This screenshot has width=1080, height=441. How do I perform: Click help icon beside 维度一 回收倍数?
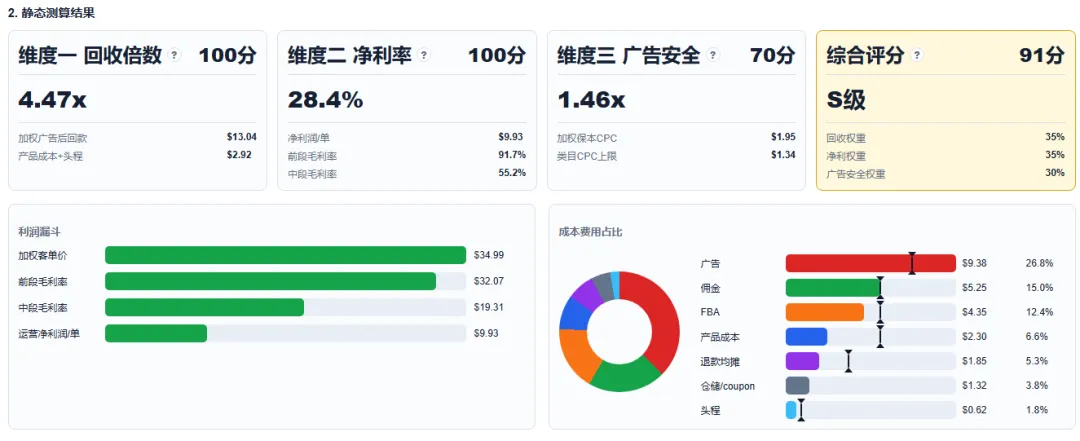pyautogui.click(x=175, y=56)
